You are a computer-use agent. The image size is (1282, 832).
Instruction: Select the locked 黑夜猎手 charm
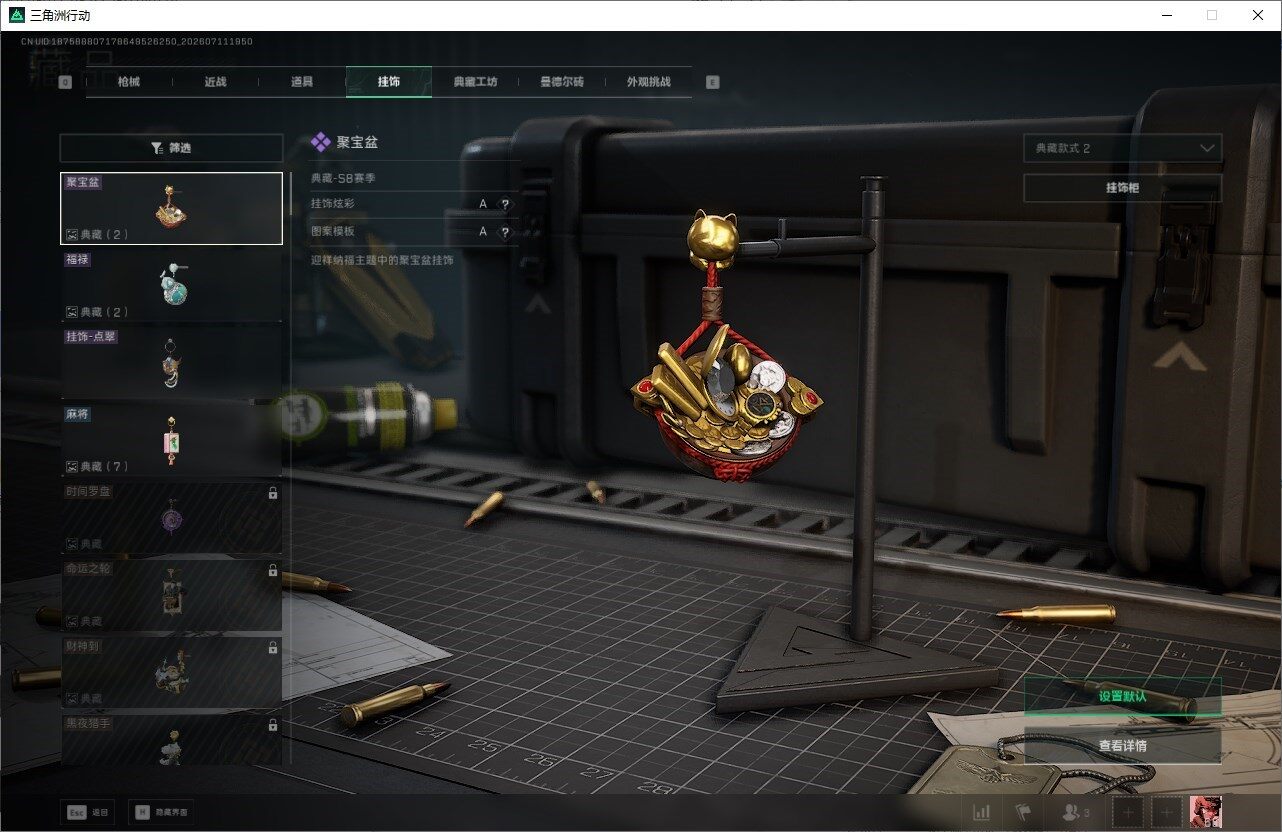(171, 740)
